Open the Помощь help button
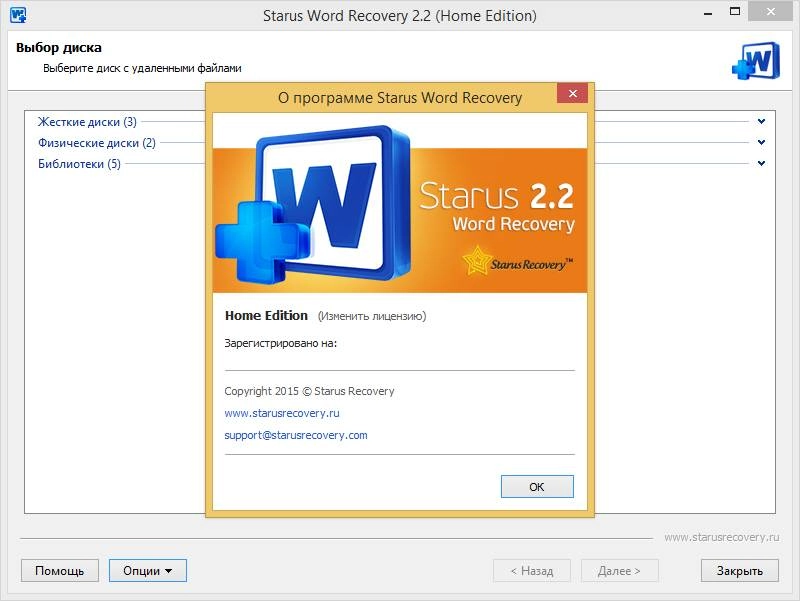 tap(60, 570)
